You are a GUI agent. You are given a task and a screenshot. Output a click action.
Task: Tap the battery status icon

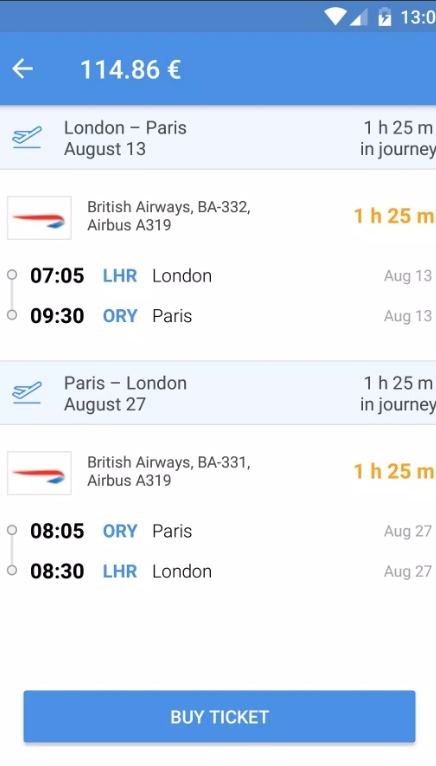[x=385, y=17]
